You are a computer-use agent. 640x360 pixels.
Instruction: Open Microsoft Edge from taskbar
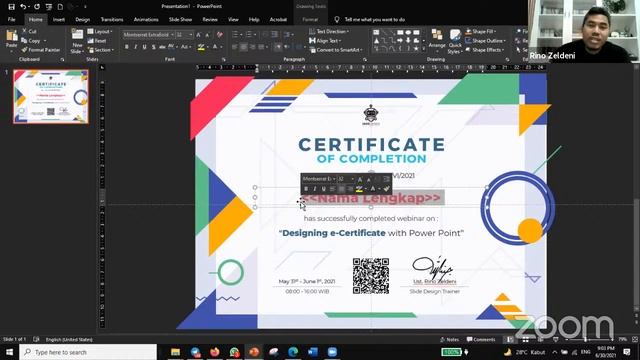point(293,352)
